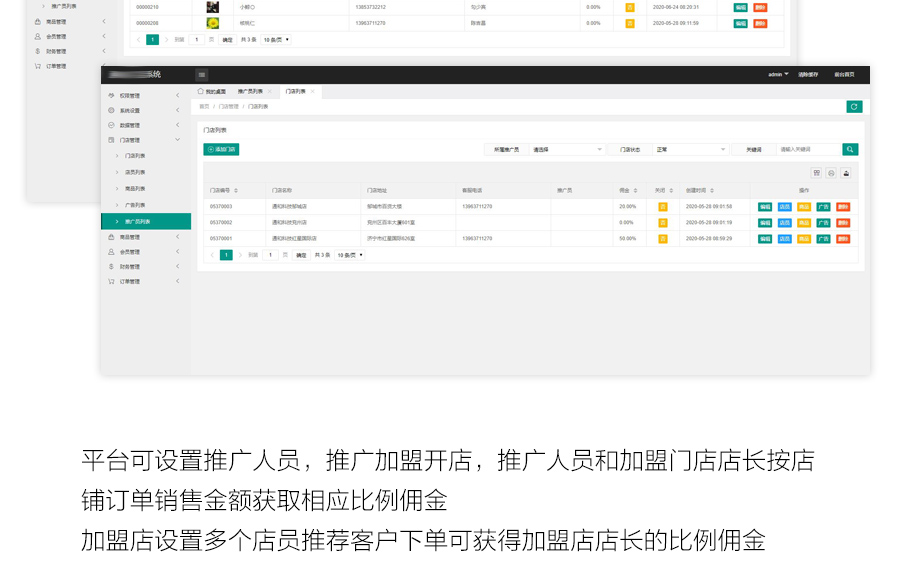The height and width of the screenshot is (588, 900).
Task: Click the green search magnifier button
Action: (x=850, y=149)
